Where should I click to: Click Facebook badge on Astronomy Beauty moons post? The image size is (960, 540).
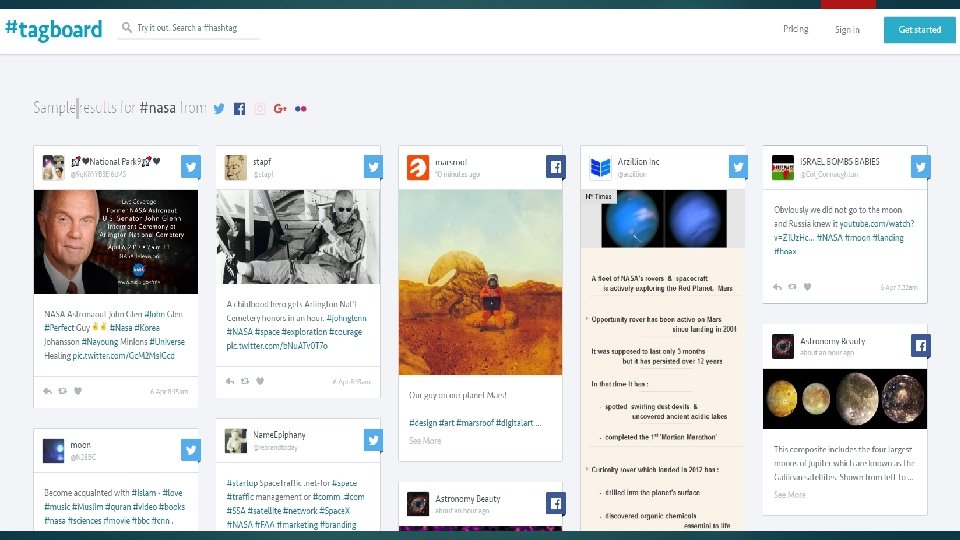tap(920, 345)
